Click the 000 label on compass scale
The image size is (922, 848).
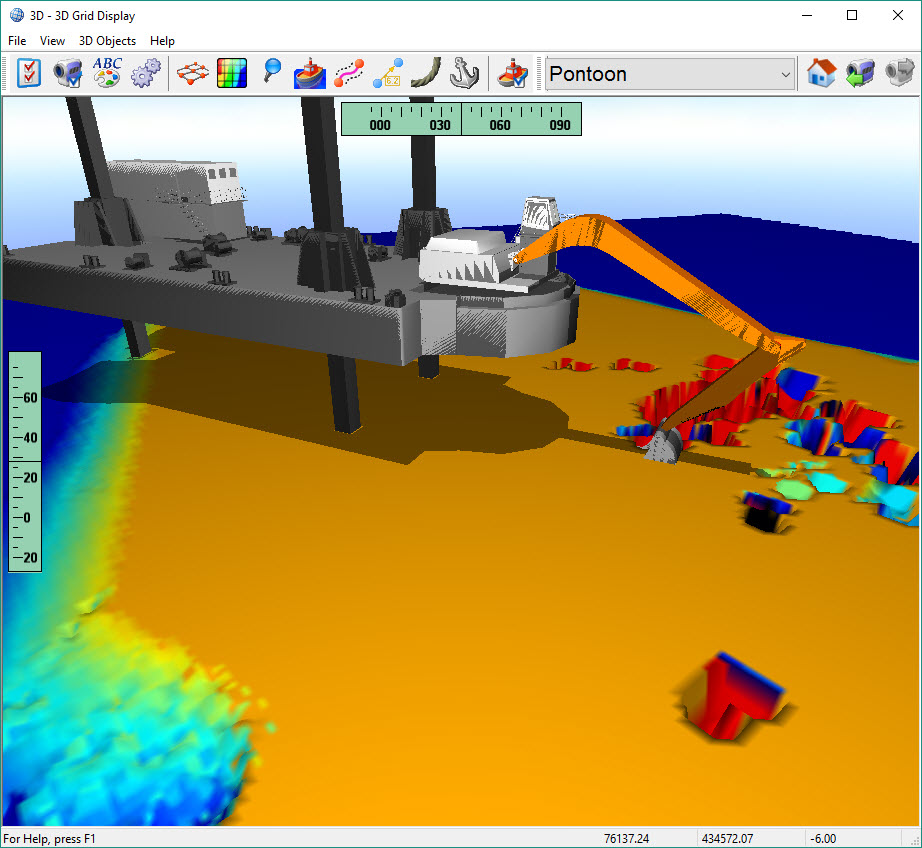click(x=380, y=125)
